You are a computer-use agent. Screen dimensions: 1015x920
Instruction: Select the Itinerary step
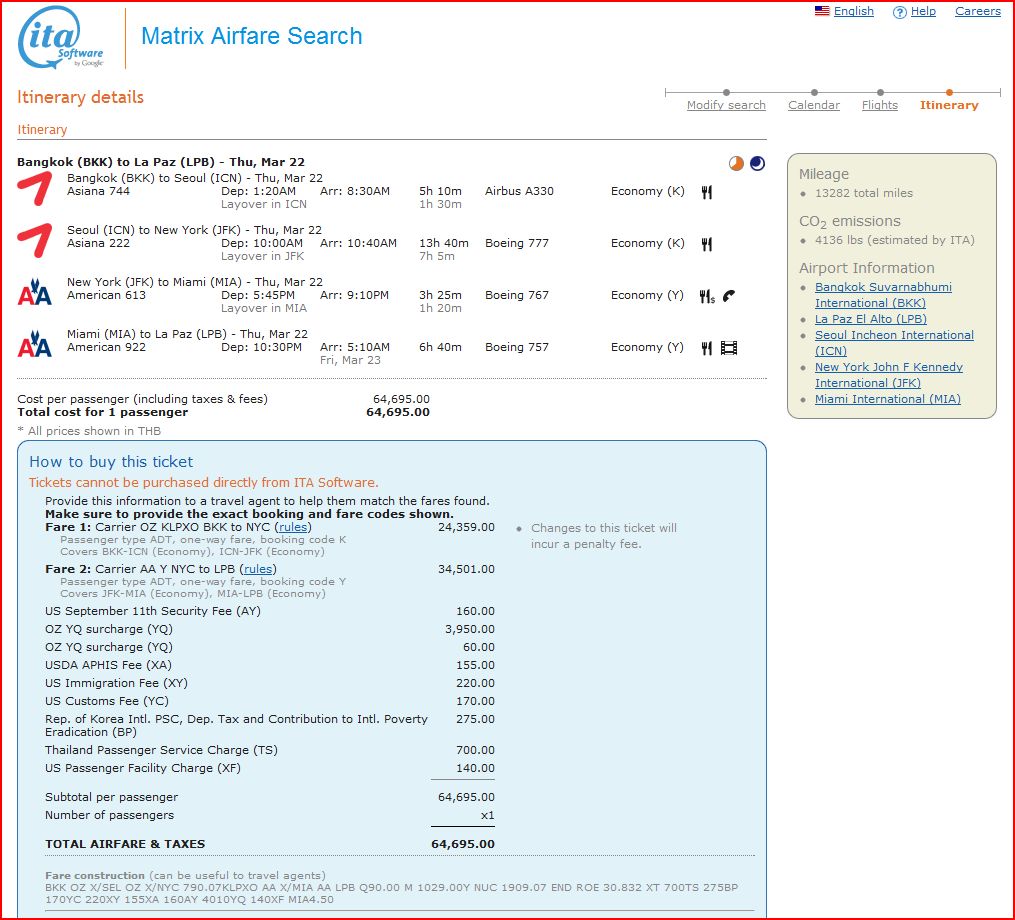coord(949,105)
